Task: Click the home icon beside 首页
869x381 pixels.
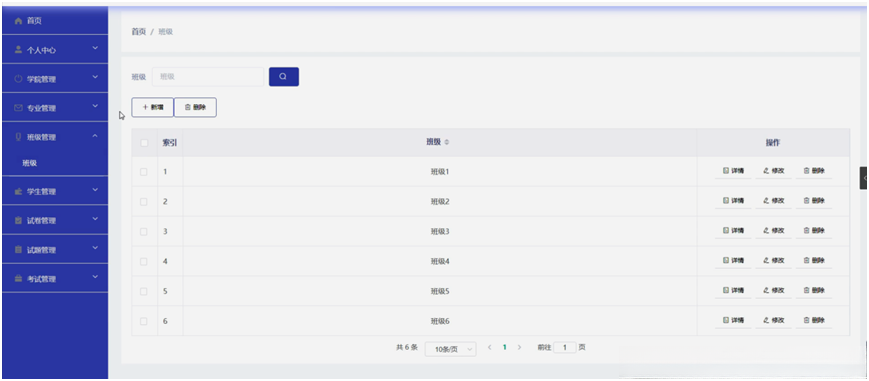Action: point(18,21)
